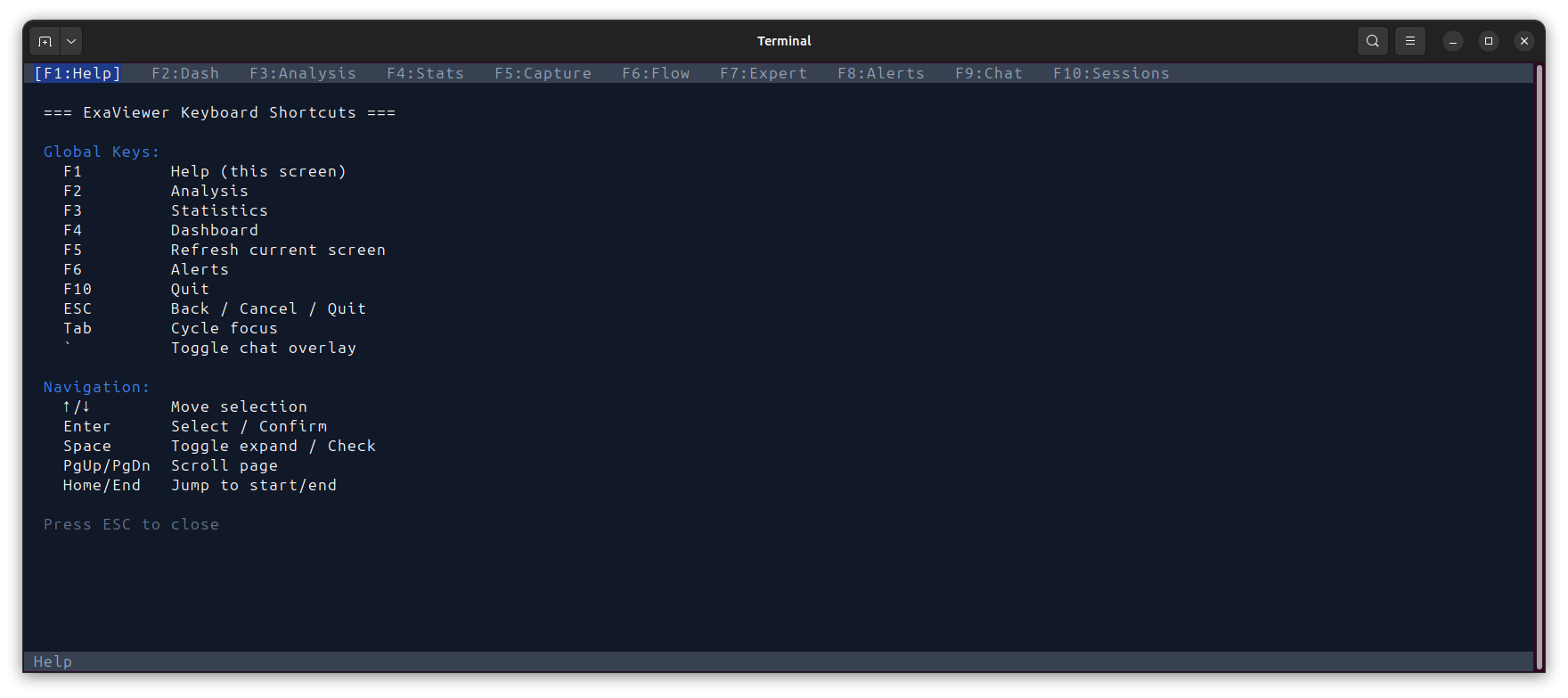Open the F4:Stats tab
Image resolution: width=1568 pixels, height=698 pixels.
pos(426,73)
